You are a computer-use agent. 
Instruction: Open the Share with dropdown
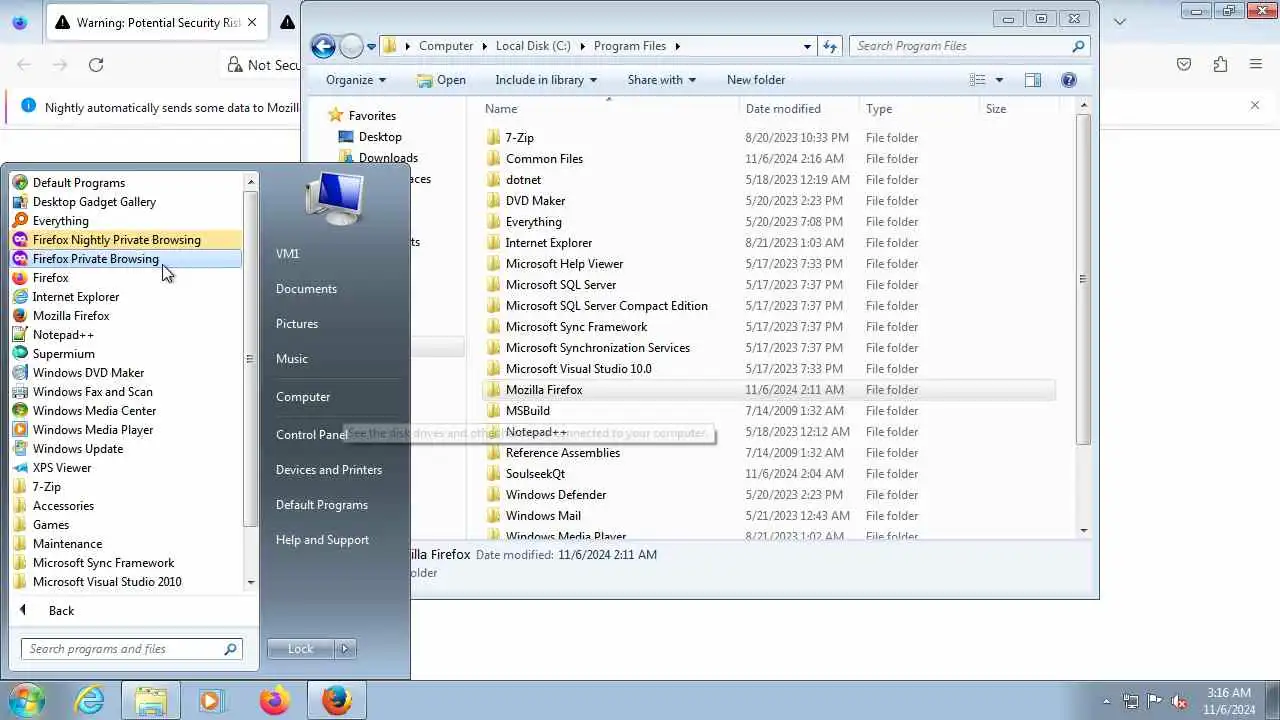[661, 80]
